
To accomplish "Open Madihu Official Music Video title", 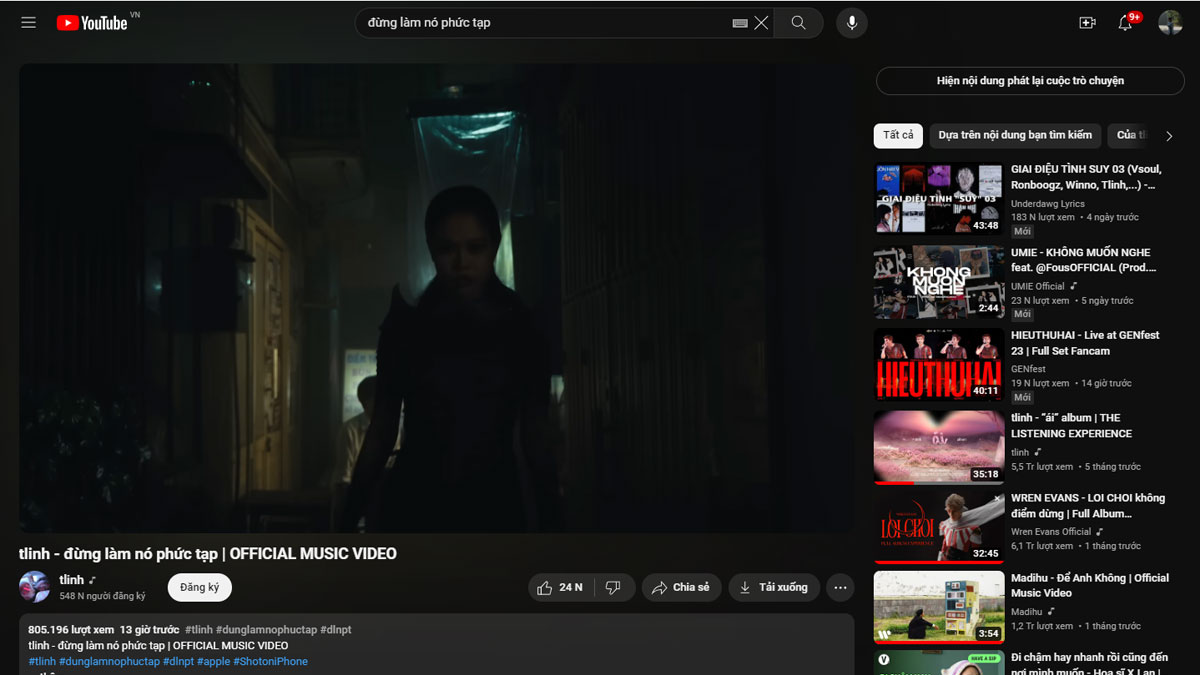I will [1090, 585].
